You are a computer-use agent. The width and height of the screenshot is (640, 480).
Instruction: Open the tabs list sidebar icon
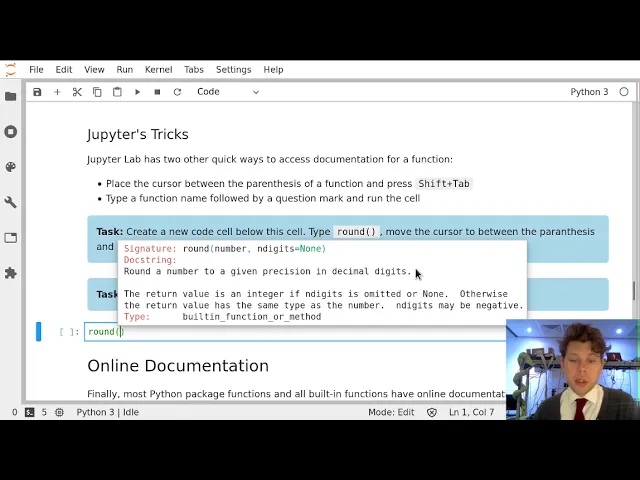coord(11,238)
